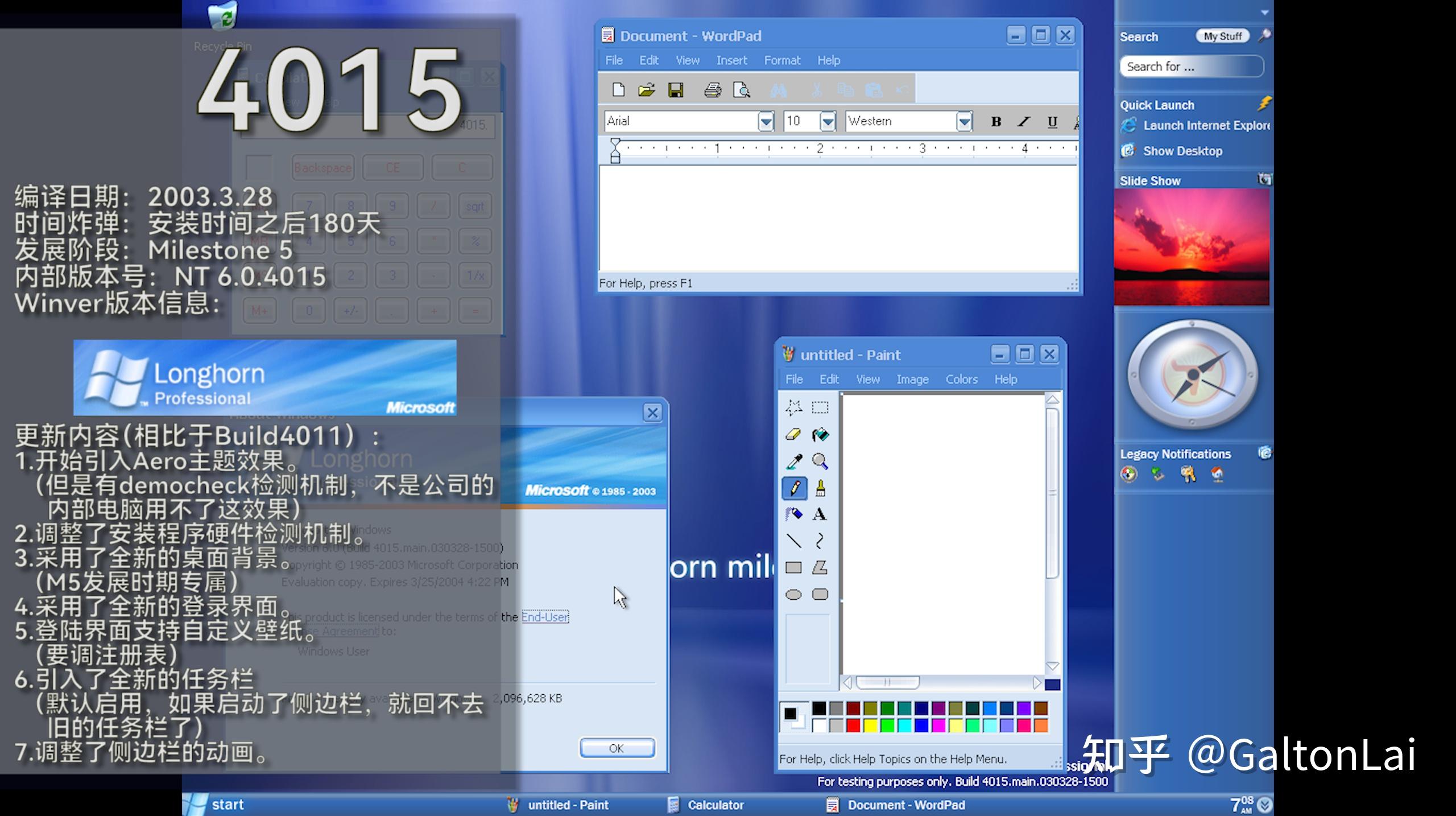Click Show Desktop in Quick Launch
This screenshot has height=816, width=1456.
pos(1172,151)
